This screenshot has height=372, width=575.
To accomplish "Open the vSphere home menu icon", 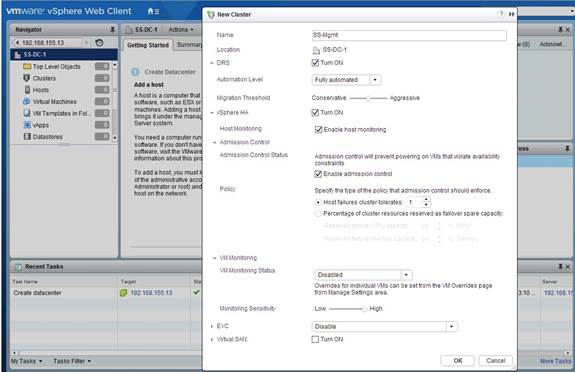I will coord(153,11).
